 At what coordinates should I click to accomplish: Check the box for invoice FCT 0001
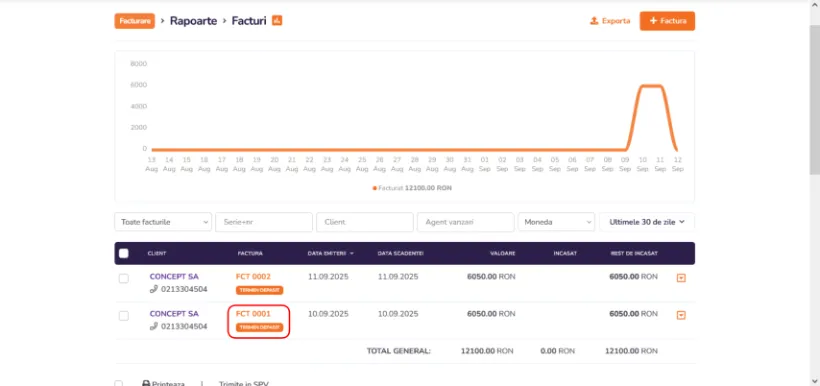click(123, 315)
